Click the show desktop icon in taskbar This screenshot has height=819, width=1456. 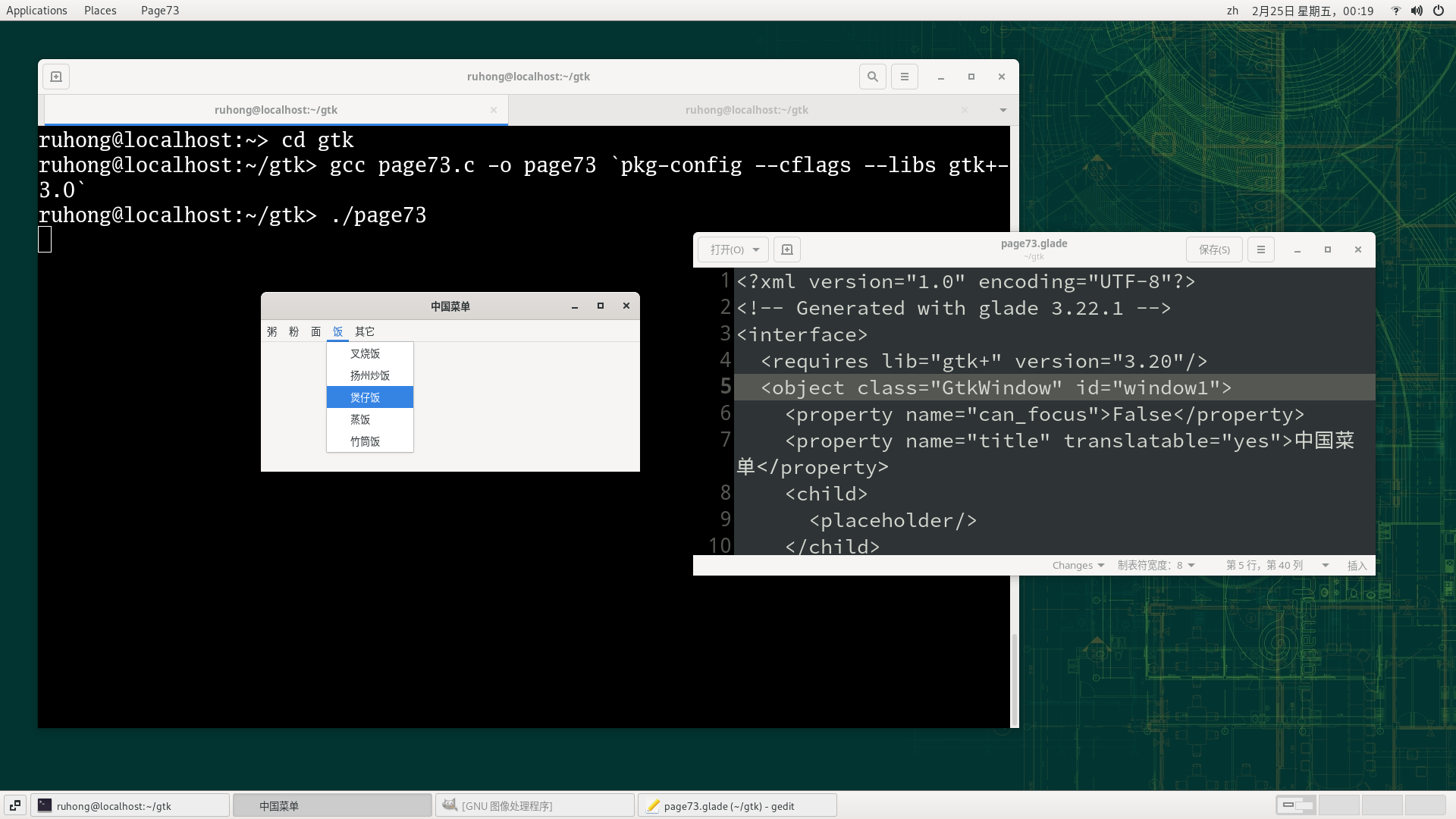coord(15,805)
